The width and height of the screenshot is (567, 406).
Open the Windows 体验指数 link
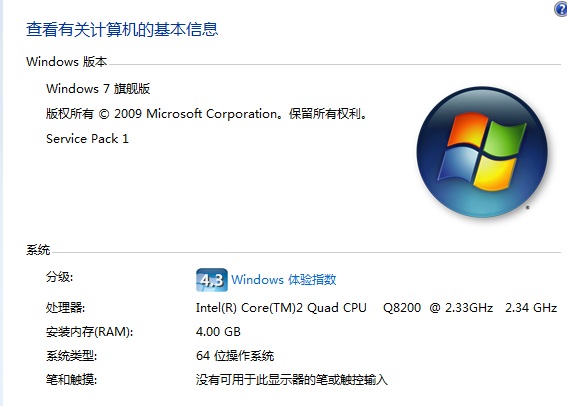284,279
